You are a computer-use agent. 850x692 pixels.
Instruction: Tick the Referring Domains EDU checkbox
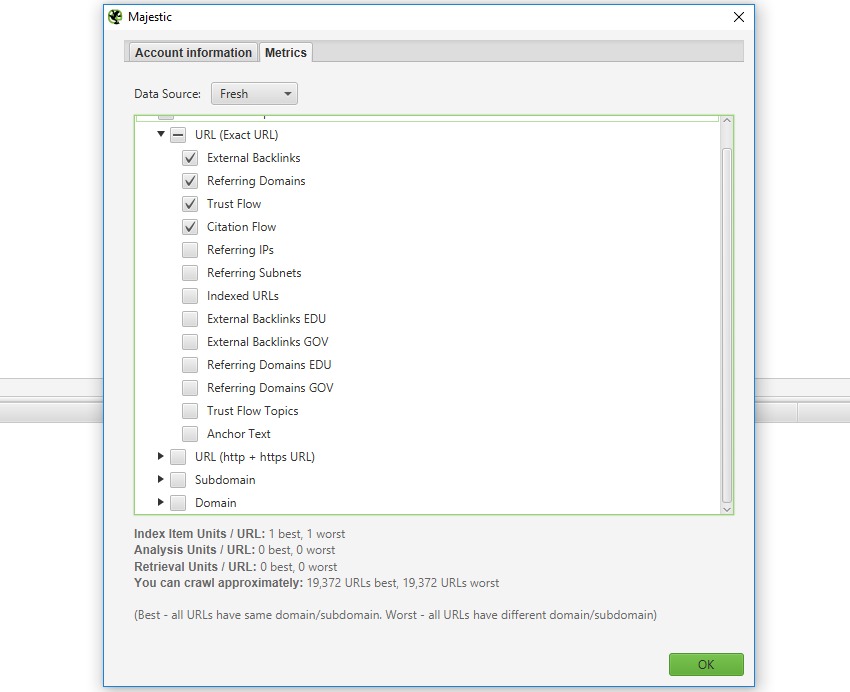click(190, 365)
